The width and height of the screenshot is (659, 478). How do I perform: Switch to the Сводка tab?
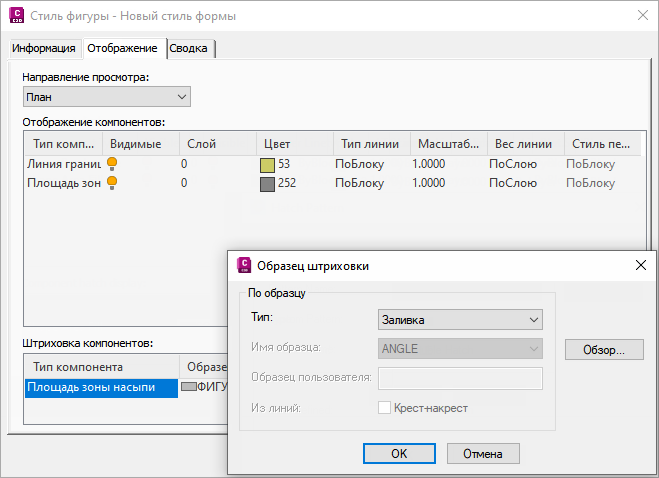(192, 48)
